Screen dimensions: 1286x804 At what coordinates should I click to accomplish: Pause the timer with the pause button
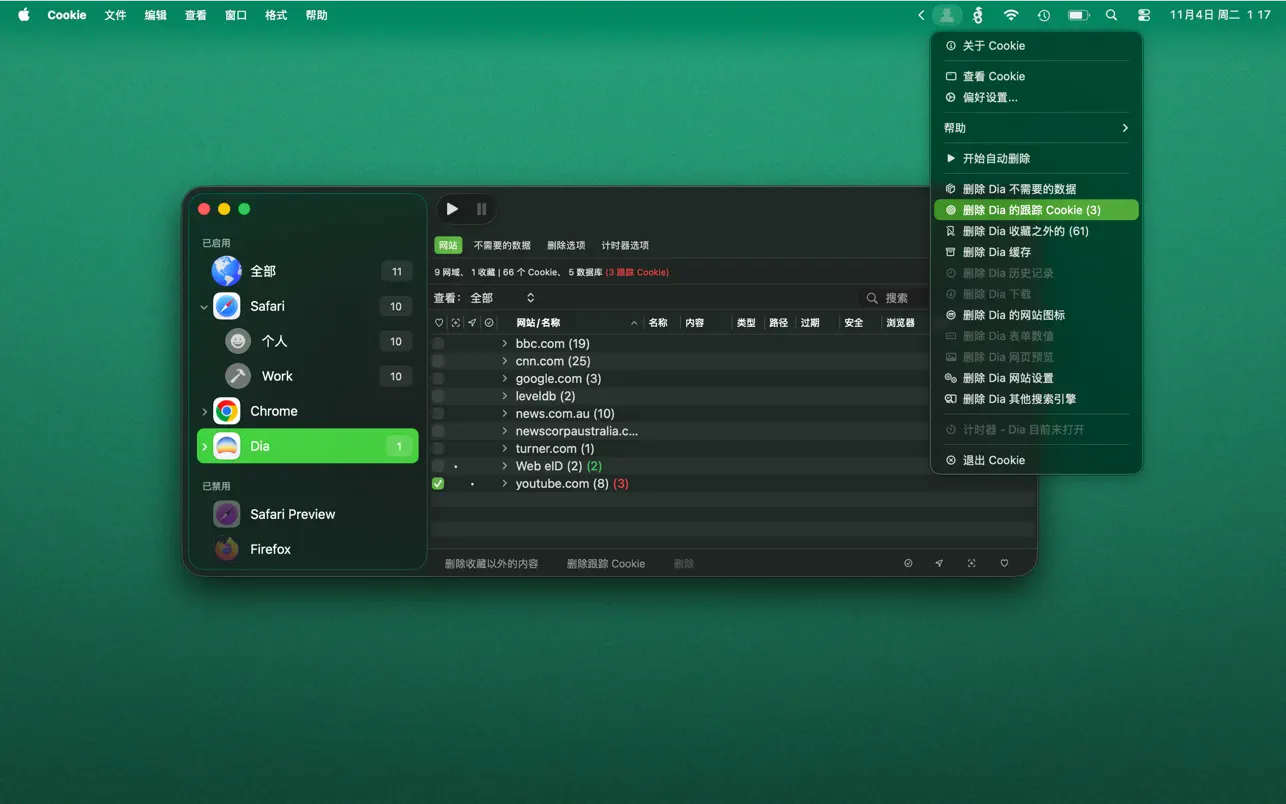click(x=481, y=209)
